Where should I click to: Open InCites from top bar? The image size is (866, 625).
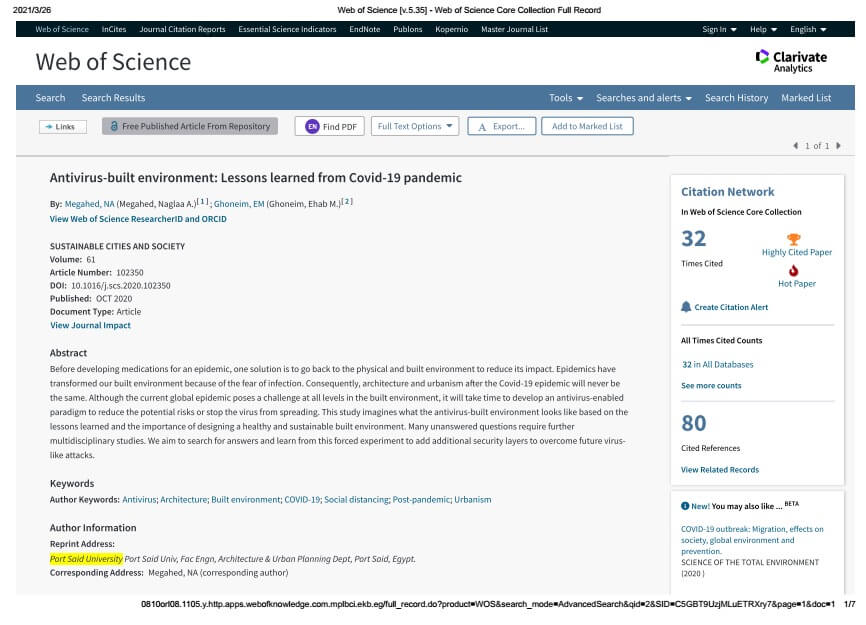coord(114,29)
